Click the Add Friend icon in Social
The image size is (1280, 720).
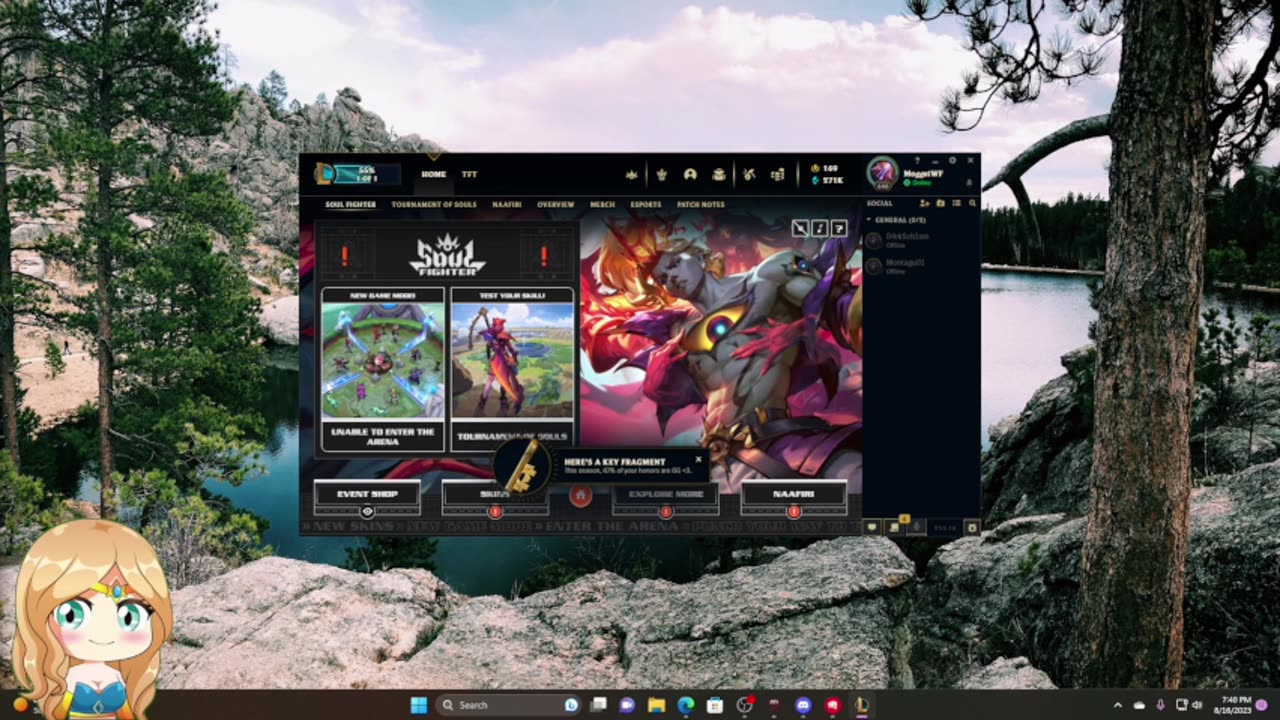click(927, 203)
